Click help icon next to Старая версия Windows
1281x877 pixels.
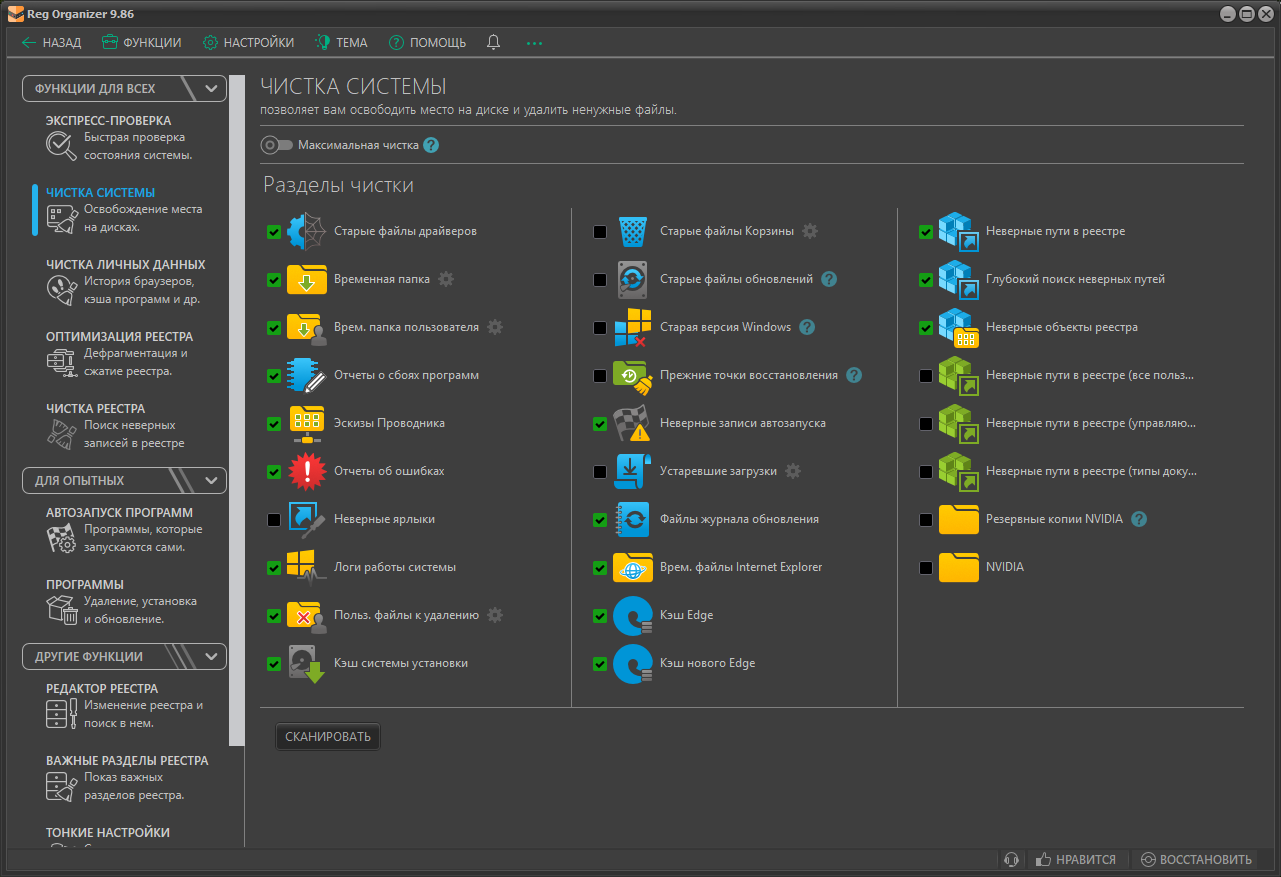(x=807, y=327)
